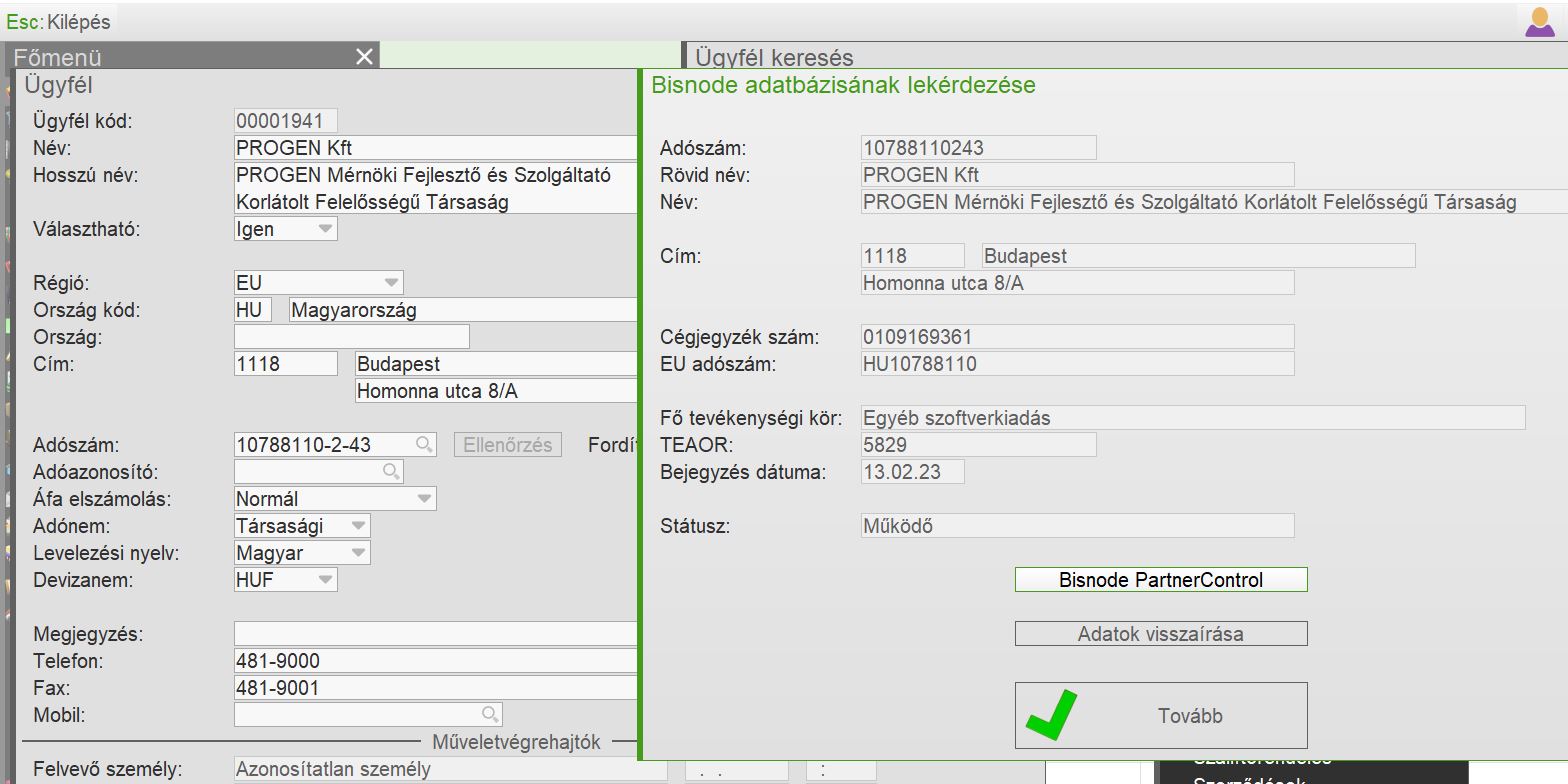The width and height of the screenshot is (1568, 784).
Task: Click the Bisnode postal code field 1118
Action: coord(913,256)
